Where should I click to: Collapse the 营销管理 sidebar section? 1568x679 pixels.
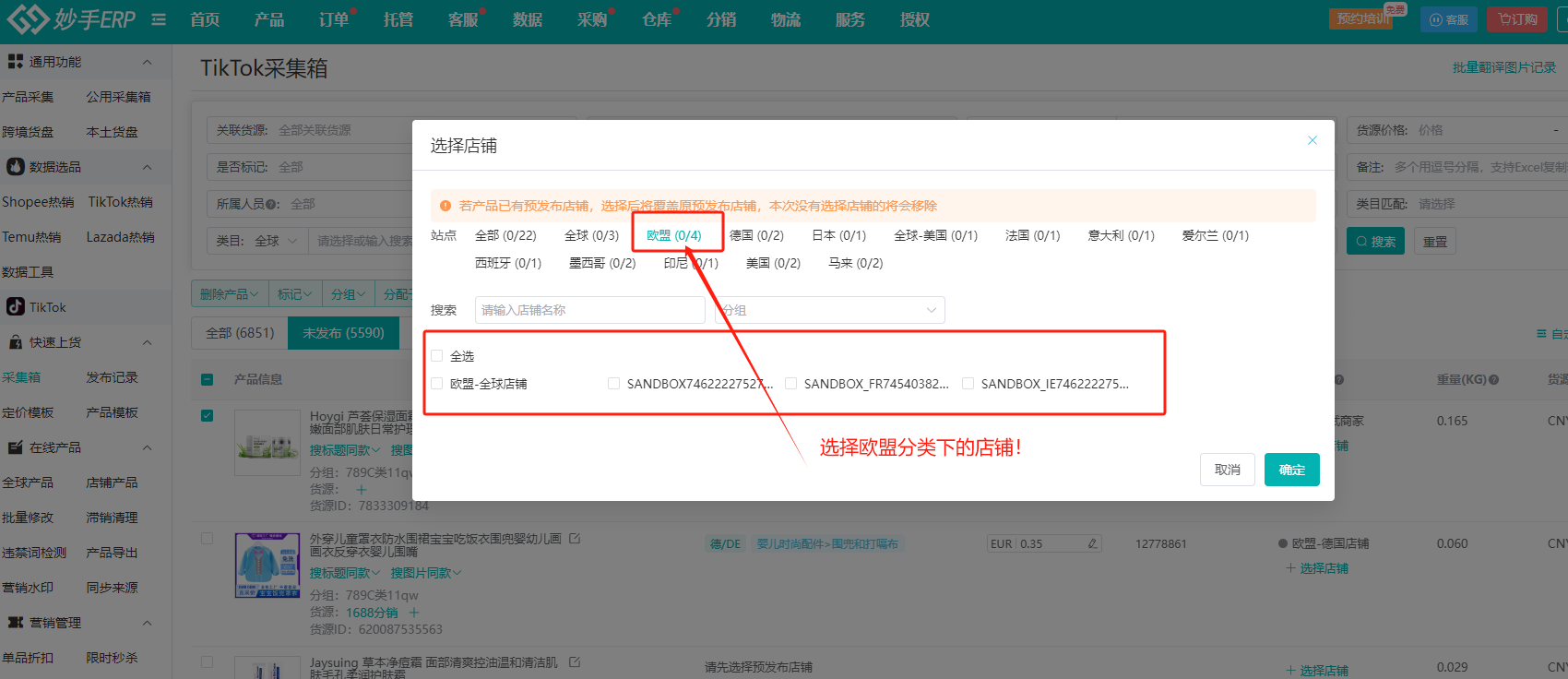[147, 623]
